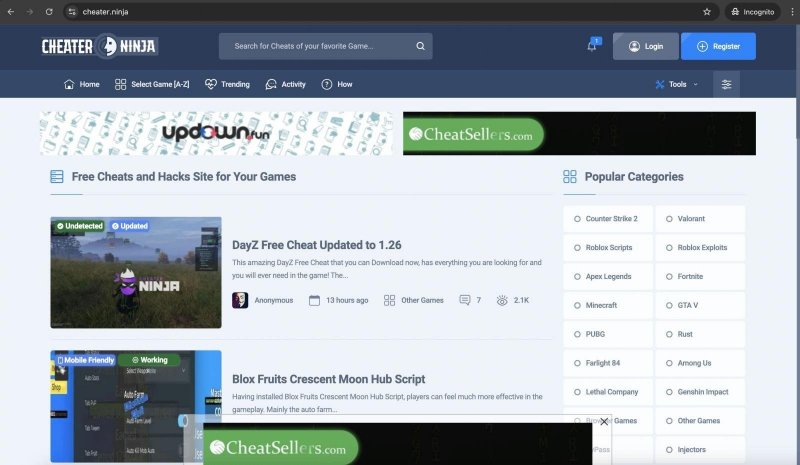This screenshot has width=800, height=465.
Task: Open the filter sliders settings icon
Action: [726, 84]
